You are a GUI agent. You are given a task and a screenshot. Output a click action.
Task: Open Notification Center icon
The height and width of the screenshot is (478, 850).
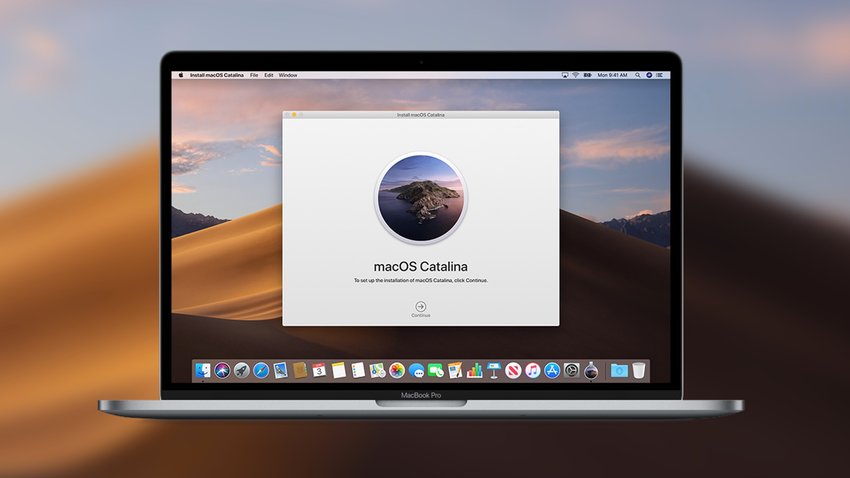point(659,75)
